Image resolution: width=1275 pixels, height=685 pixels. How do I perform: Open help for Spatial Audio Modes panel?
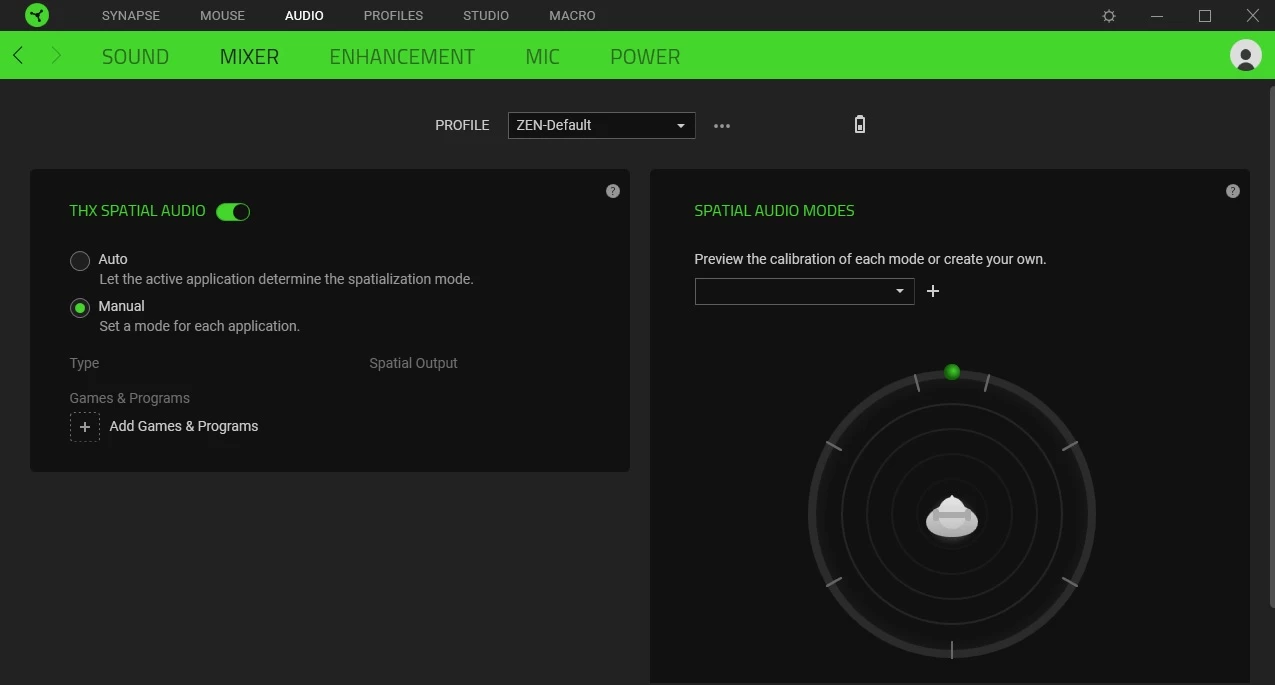(x=1233, y=191)
